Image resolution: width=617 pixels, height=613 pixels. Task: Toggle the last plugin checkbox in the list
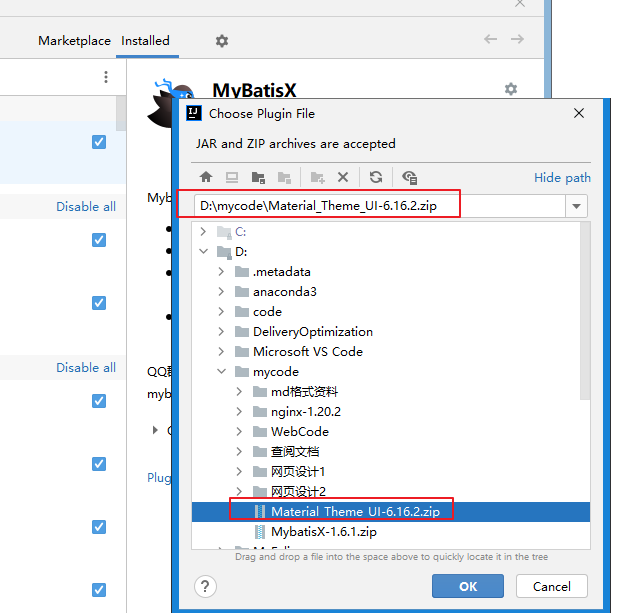point(99,590)
